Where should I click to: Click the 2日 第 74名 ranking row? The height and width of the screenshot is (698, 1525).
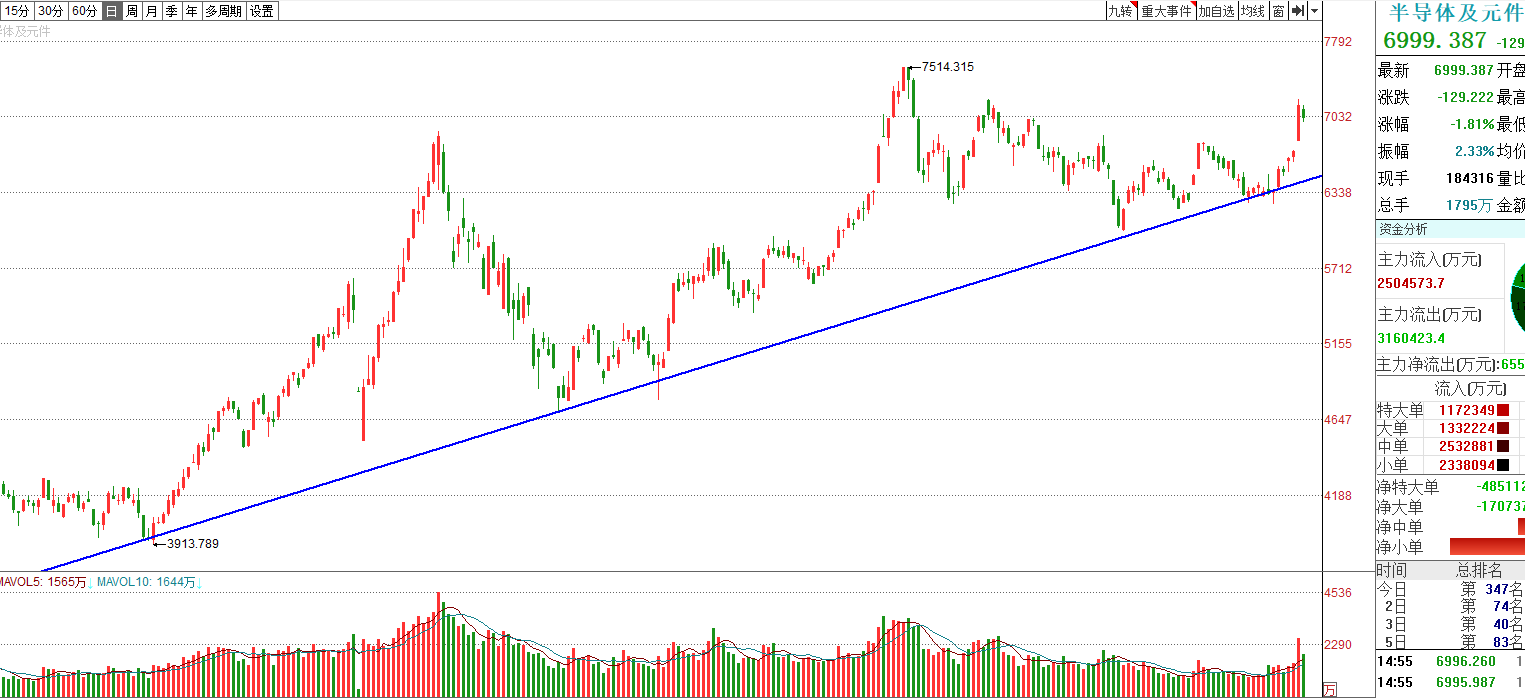point(1450,606)
